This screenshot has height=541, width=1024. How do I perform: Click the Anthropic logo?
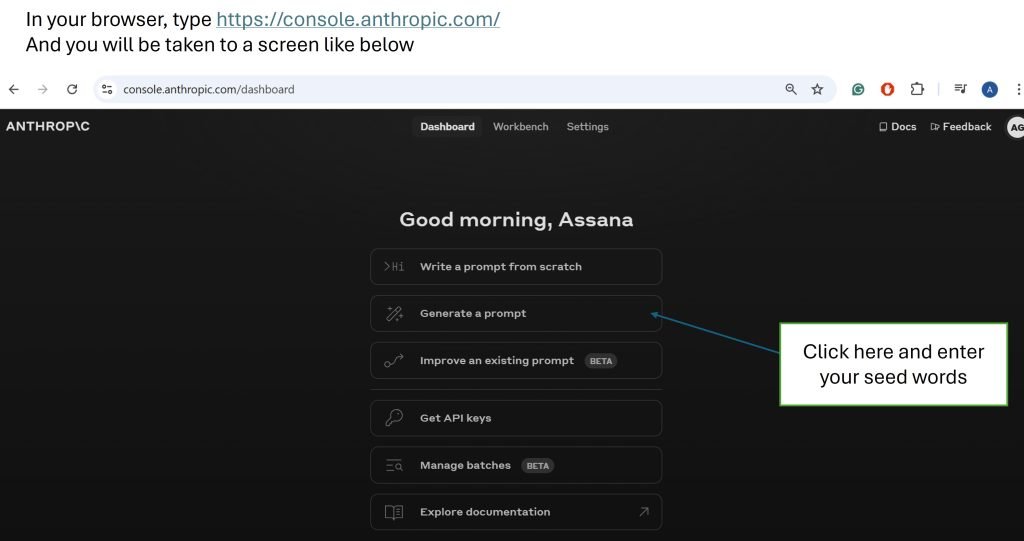[48, 126]
